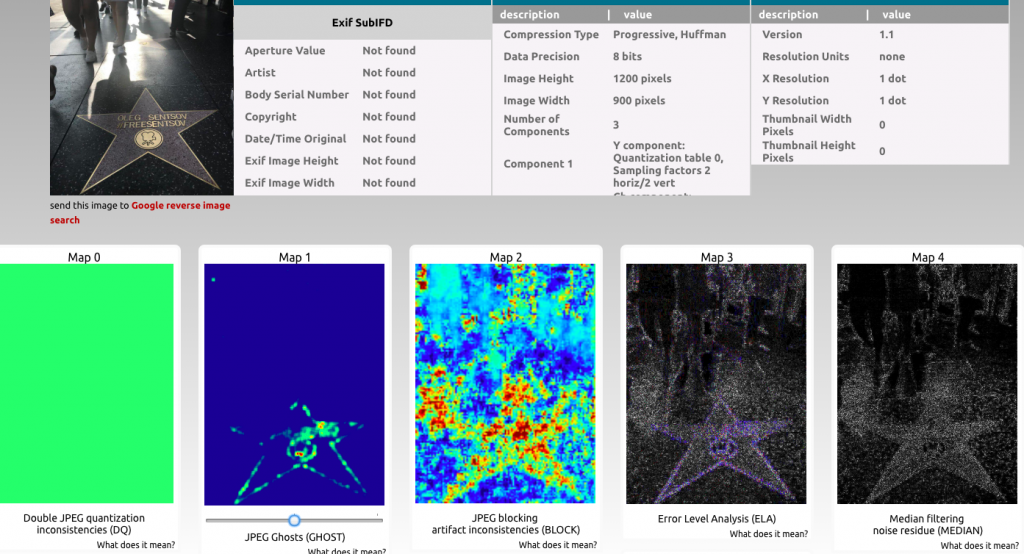Image resolution: width=1024 pixels, height=554 pixels.
Task: Click the 'Data Precision' row label
Action: (541, 56)
